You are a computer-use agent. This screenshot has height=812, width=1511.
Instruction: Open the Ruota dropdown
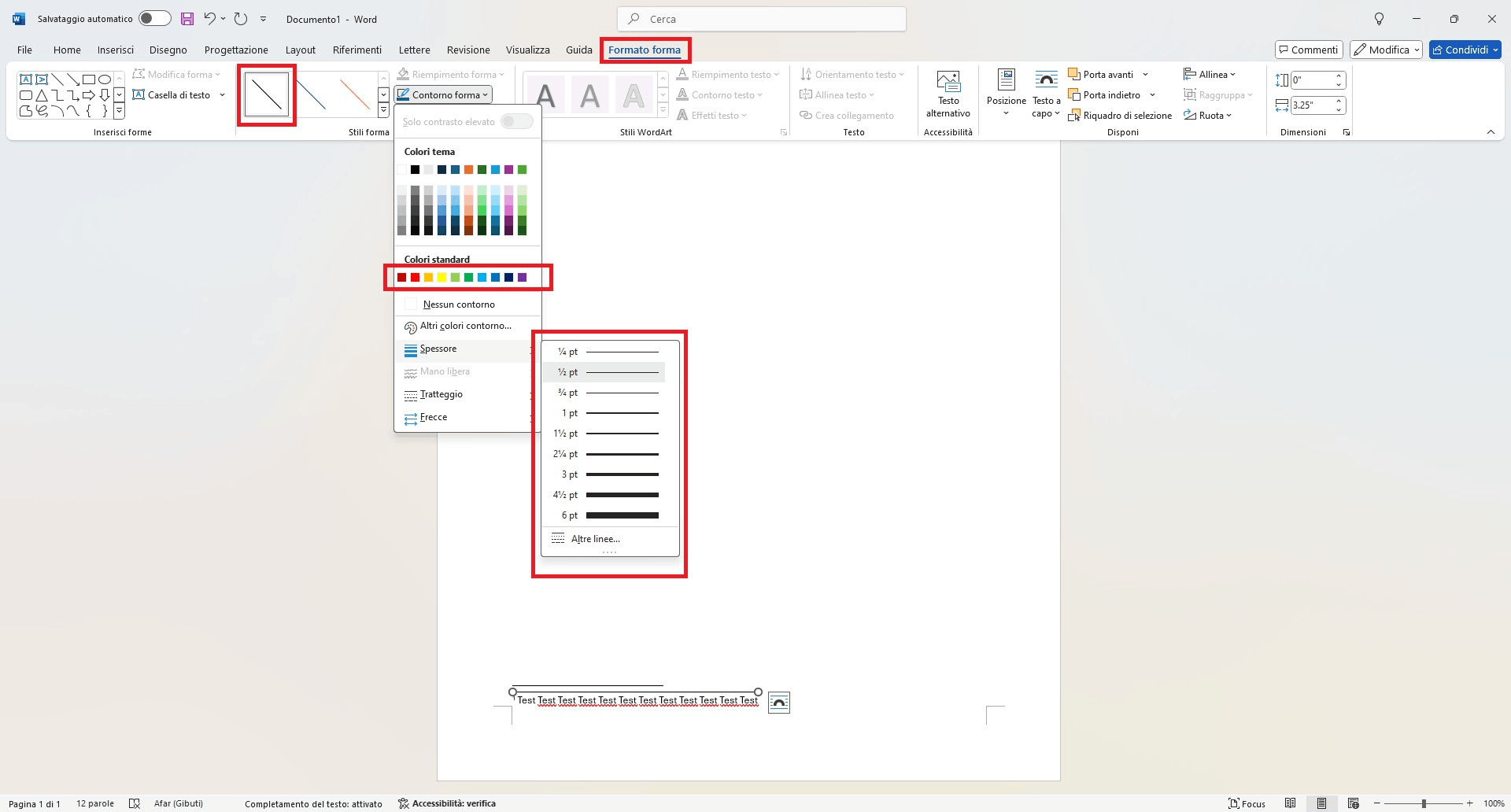[x=1208, y=116]
